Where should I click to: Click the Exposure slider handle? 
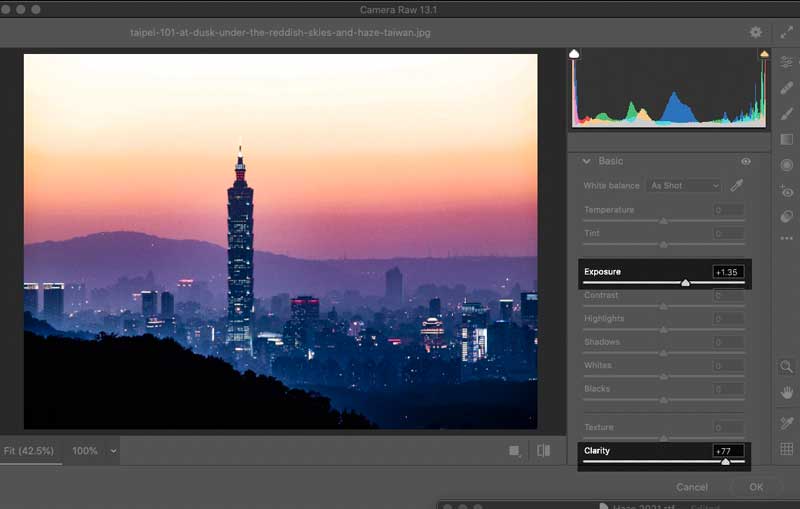coord(685,283)
